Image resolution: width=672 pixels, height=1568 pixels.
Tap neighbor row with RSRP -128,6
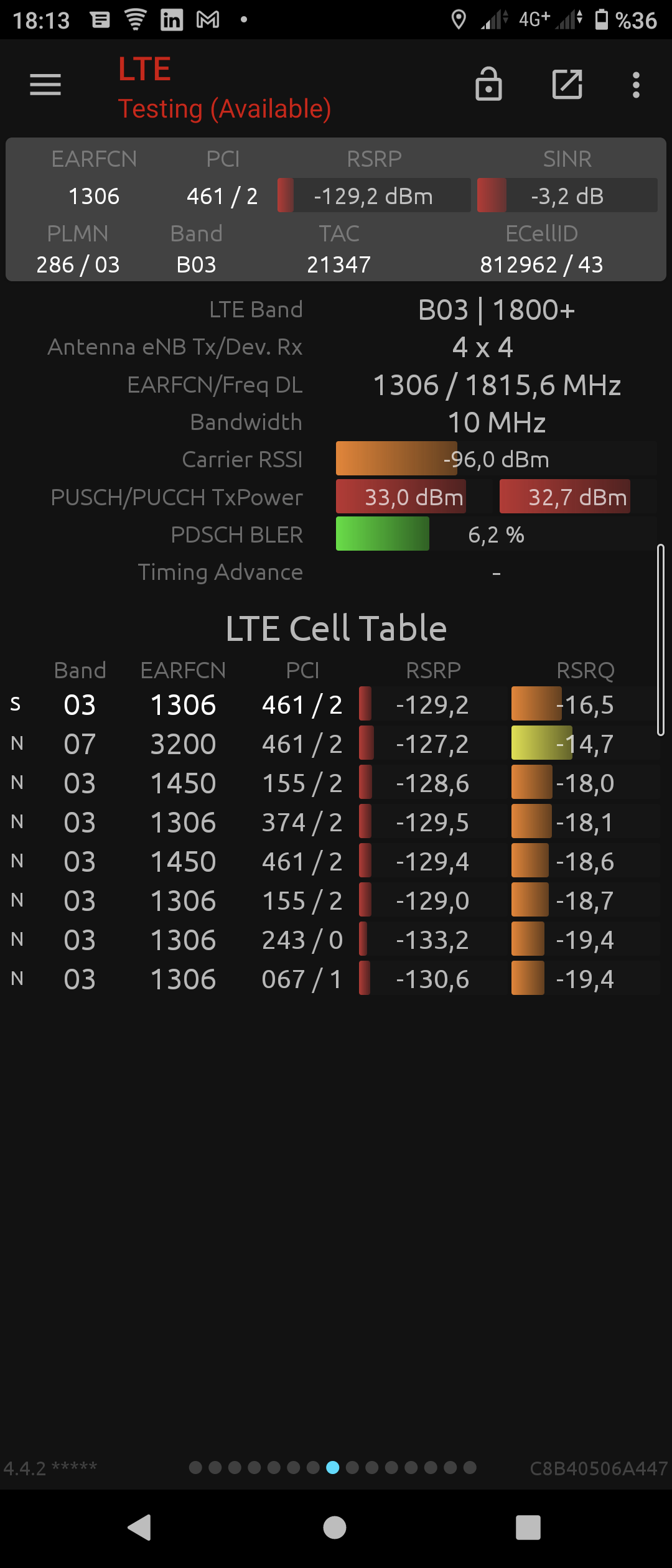335,783
